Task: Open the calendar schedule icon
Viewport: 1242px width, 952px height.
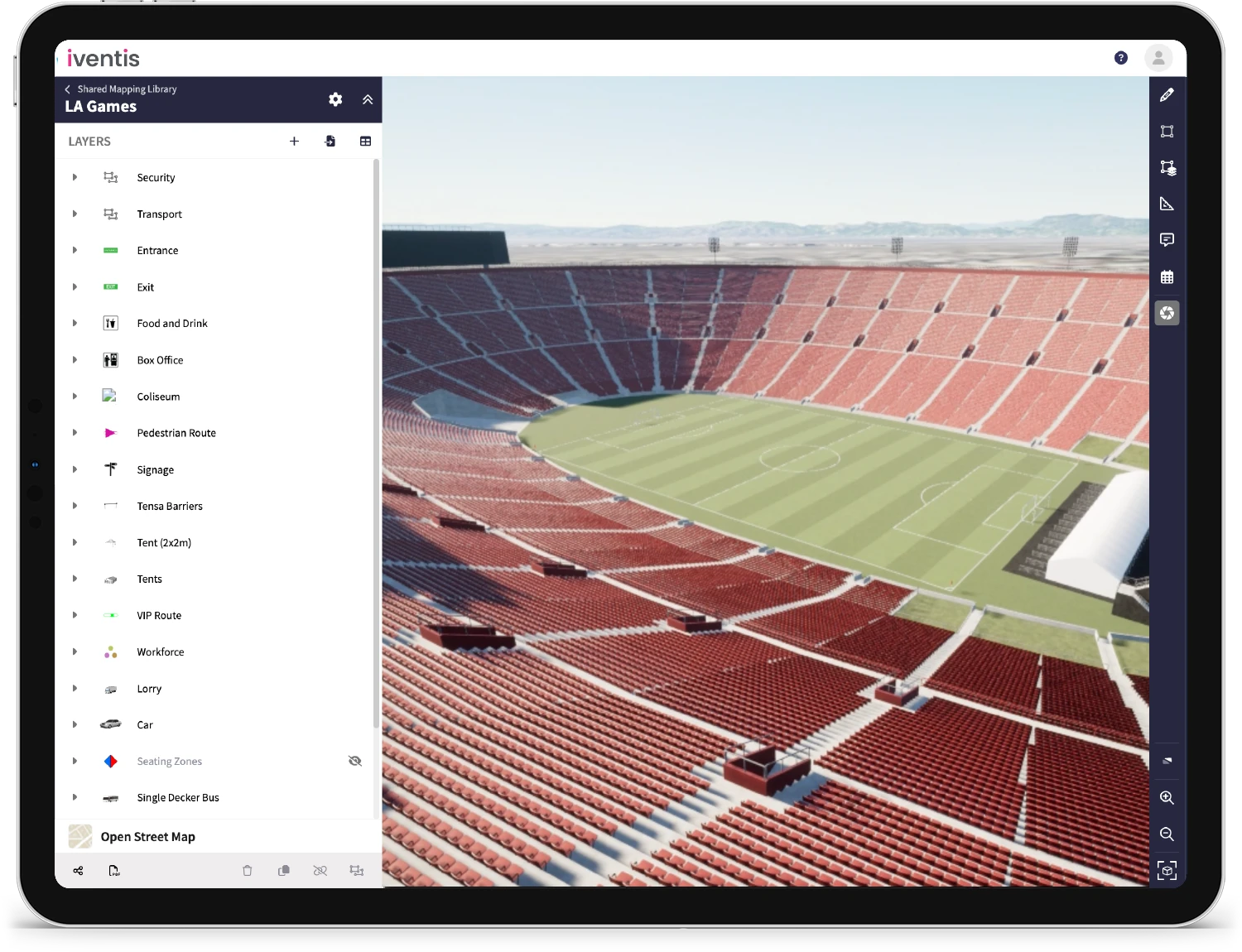Action: pyautogui.click(x=1167, y=277)
